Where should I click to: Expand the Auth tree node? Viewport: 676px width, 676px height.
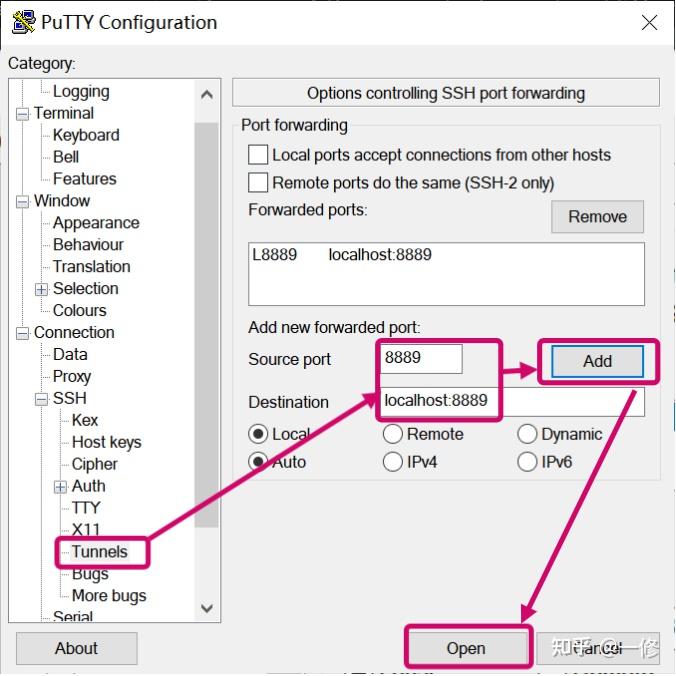(61, 487)
